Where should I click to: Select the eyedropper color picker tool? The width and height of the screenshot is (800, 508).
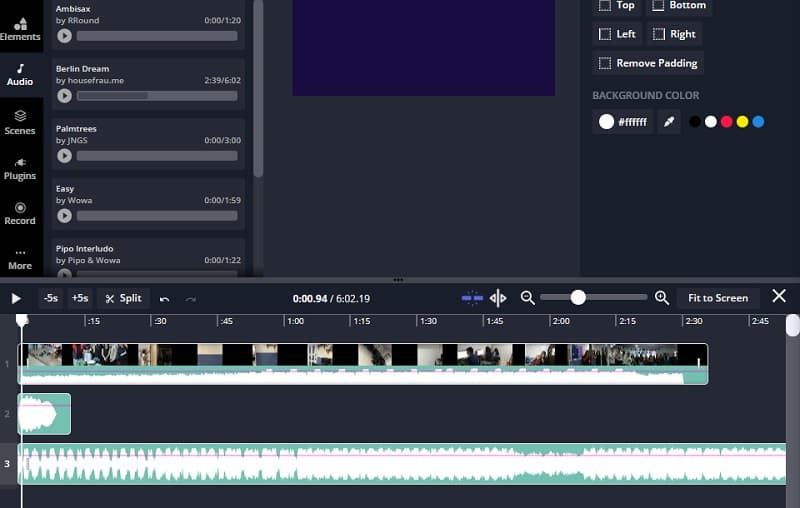669,122
